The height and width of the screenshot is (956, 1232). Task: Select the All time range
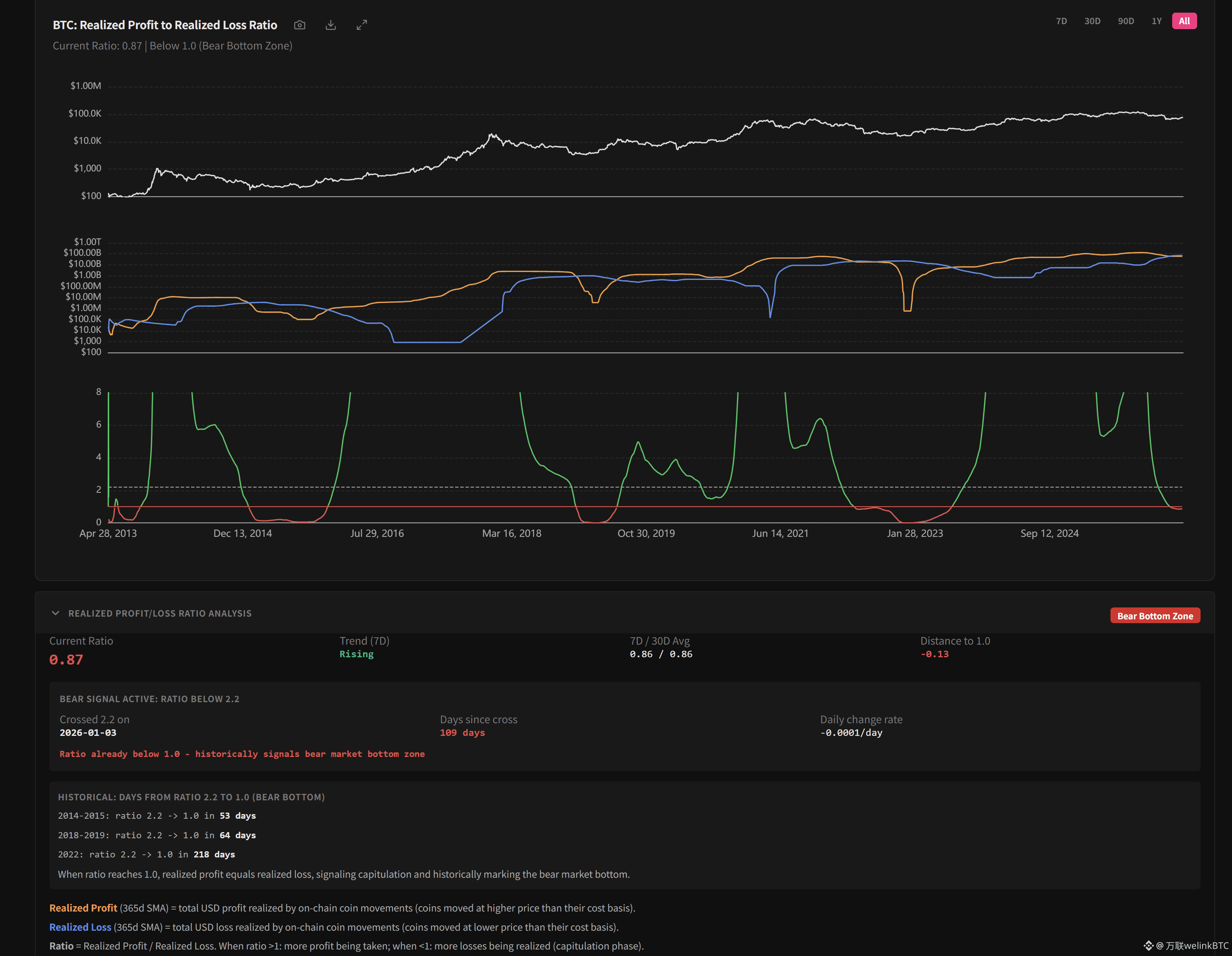click(x=1184, y=21)
